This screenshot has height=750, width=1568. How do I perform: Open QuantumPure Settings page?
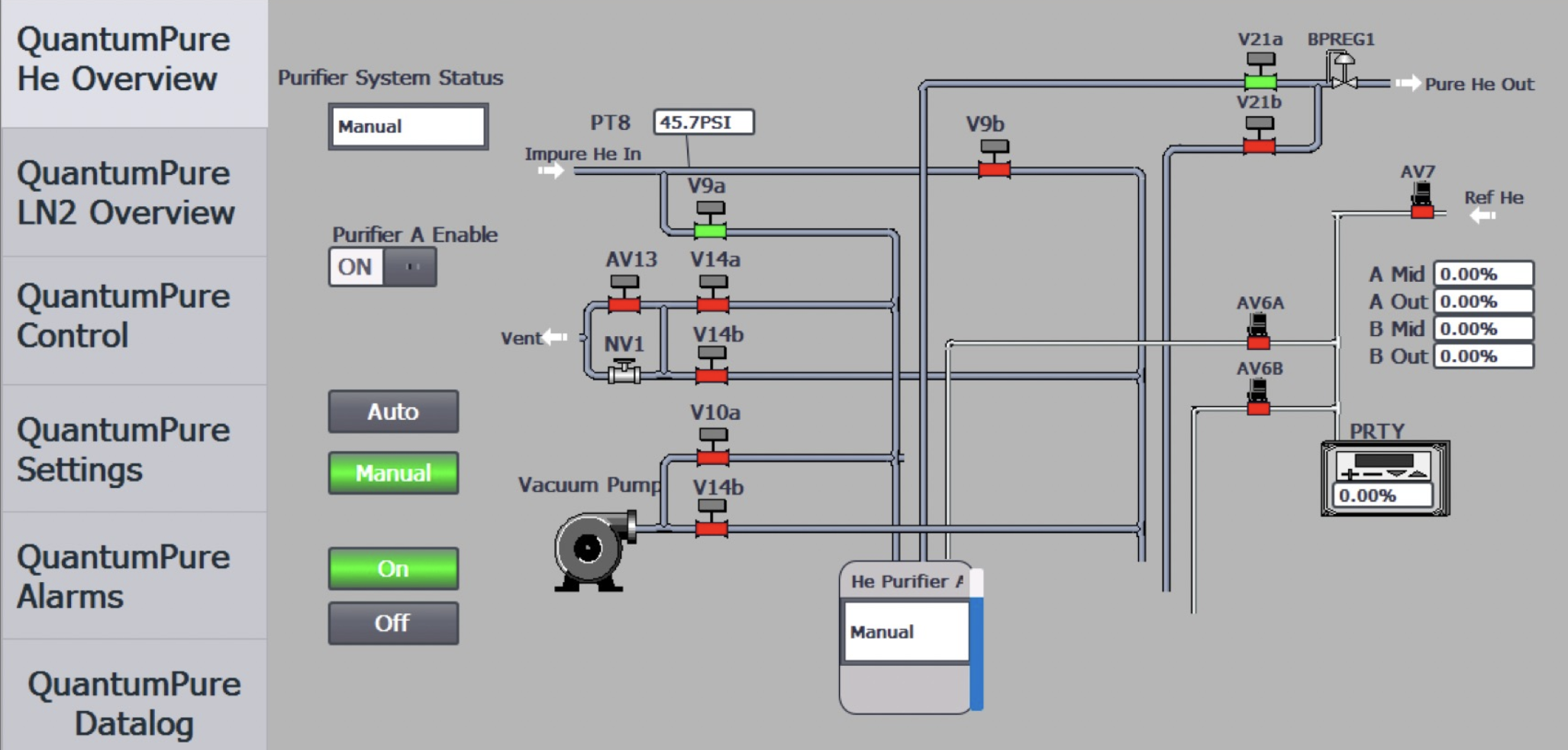[x=134, y=448]
